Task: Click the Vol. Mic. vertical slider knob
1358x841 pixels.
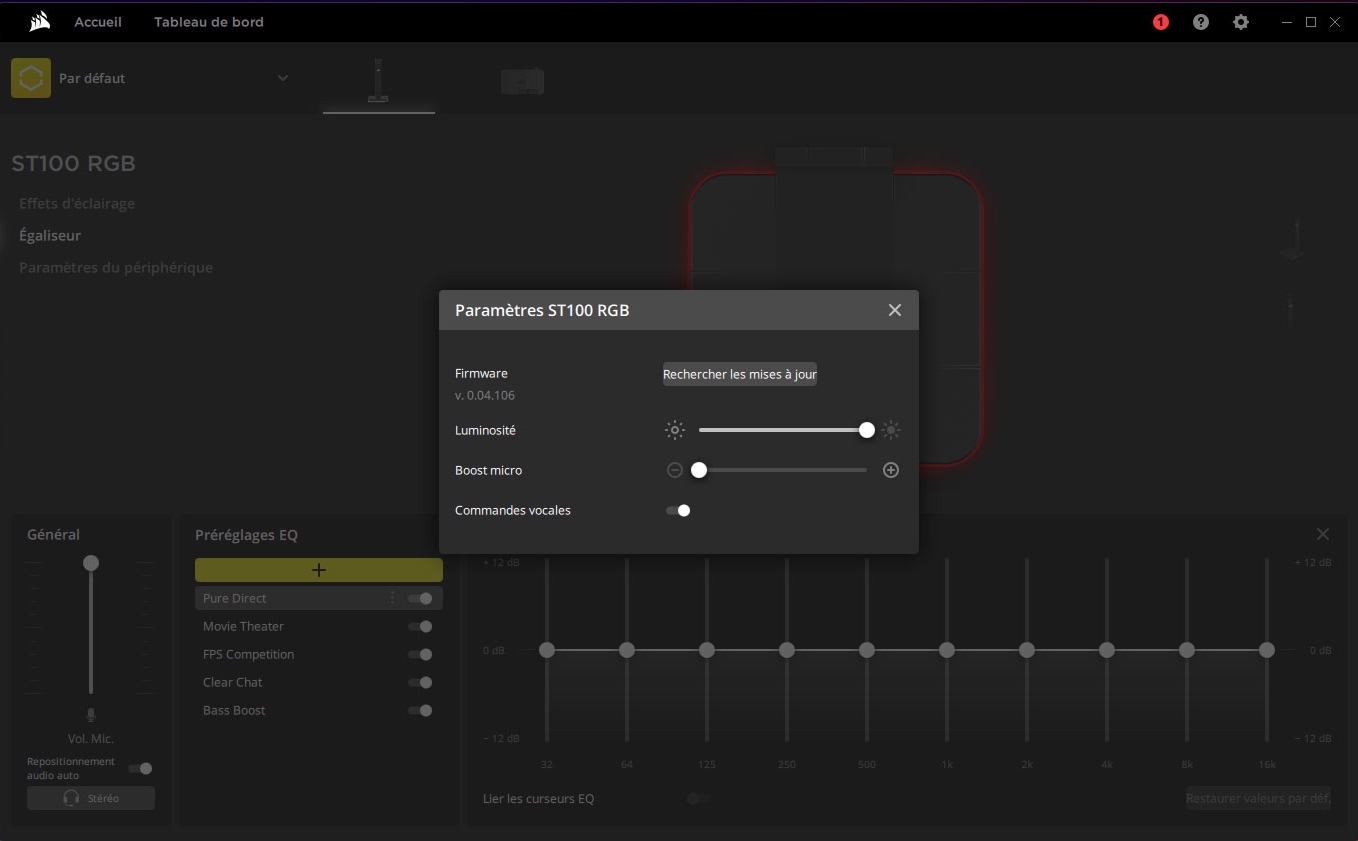Action: pos(91,563)
